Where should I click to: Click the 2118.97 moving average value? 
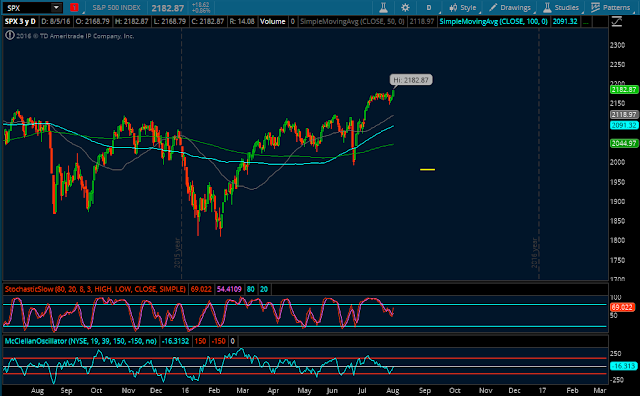[422, 21]
